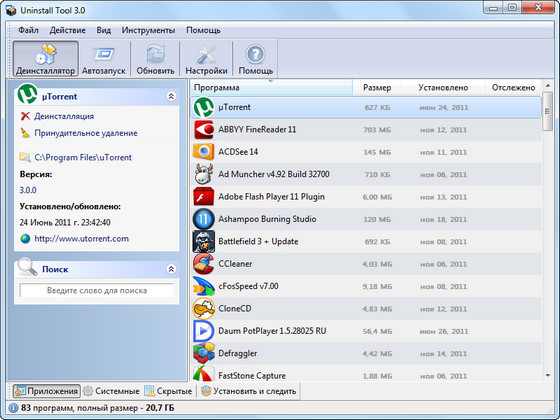
Task: Select the Battlefield 3 + Update name
Action: [258, 241]
